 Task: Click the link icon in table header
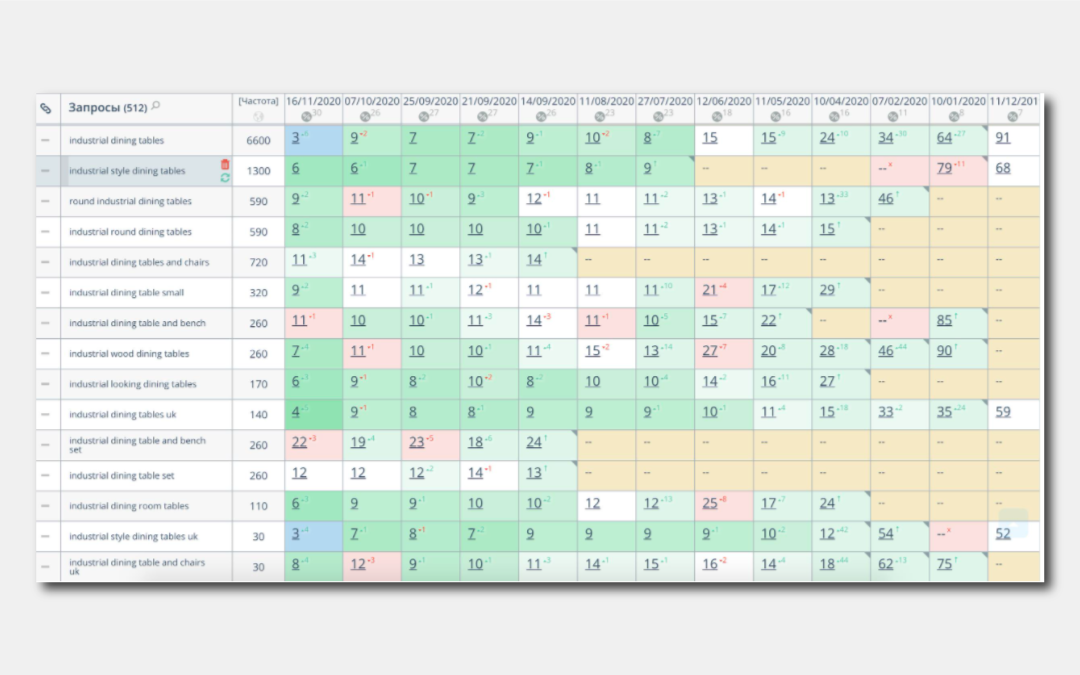[x=45, y=108]
